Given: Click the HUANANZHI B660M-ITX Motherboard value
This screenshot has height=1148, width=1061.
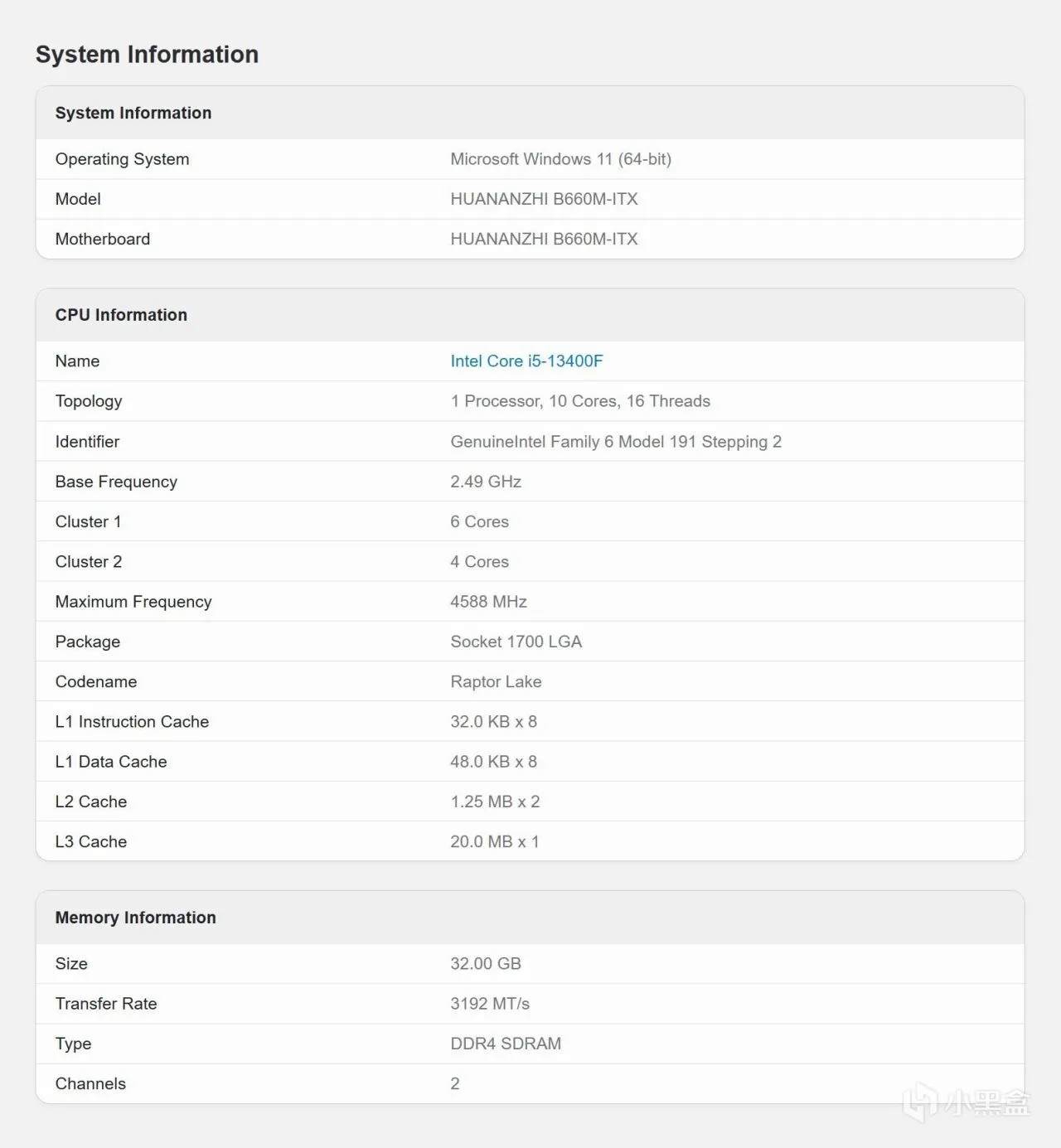Looking at the screenshot, I should [544, 240].
